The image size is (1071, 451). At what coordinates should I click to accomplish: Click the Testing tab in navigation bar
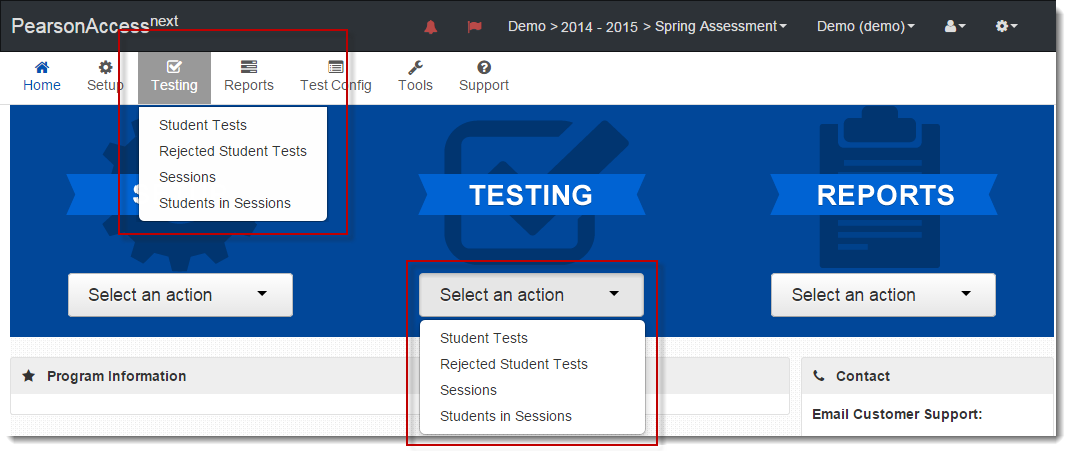[x=174, y=77]
